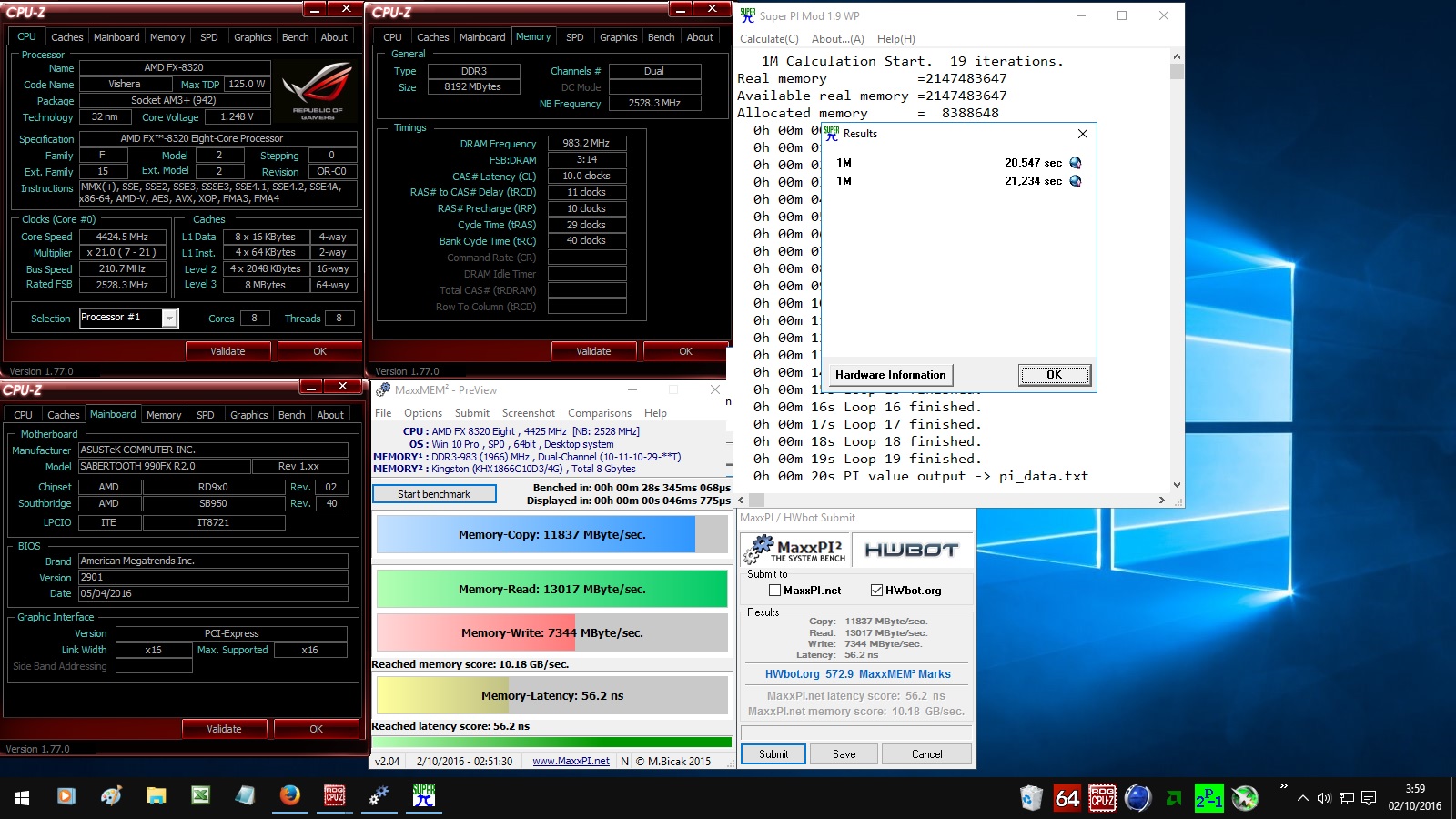Click Submit in the HWbot Submit window
Viewport: 1456px width, 819px height.
click(773, 754)
